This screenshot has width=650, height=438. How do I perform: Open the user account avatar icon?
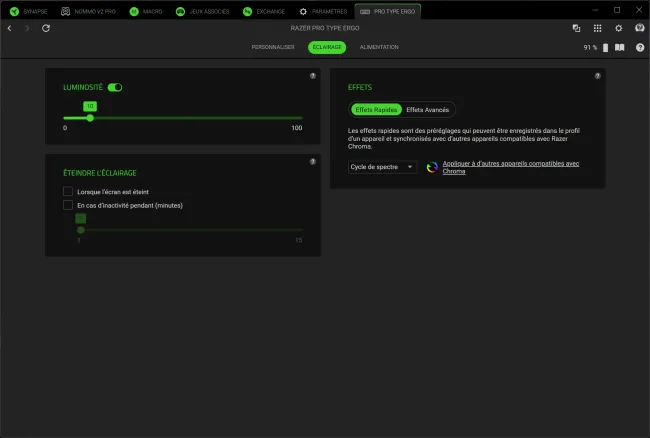click(640, 28)
